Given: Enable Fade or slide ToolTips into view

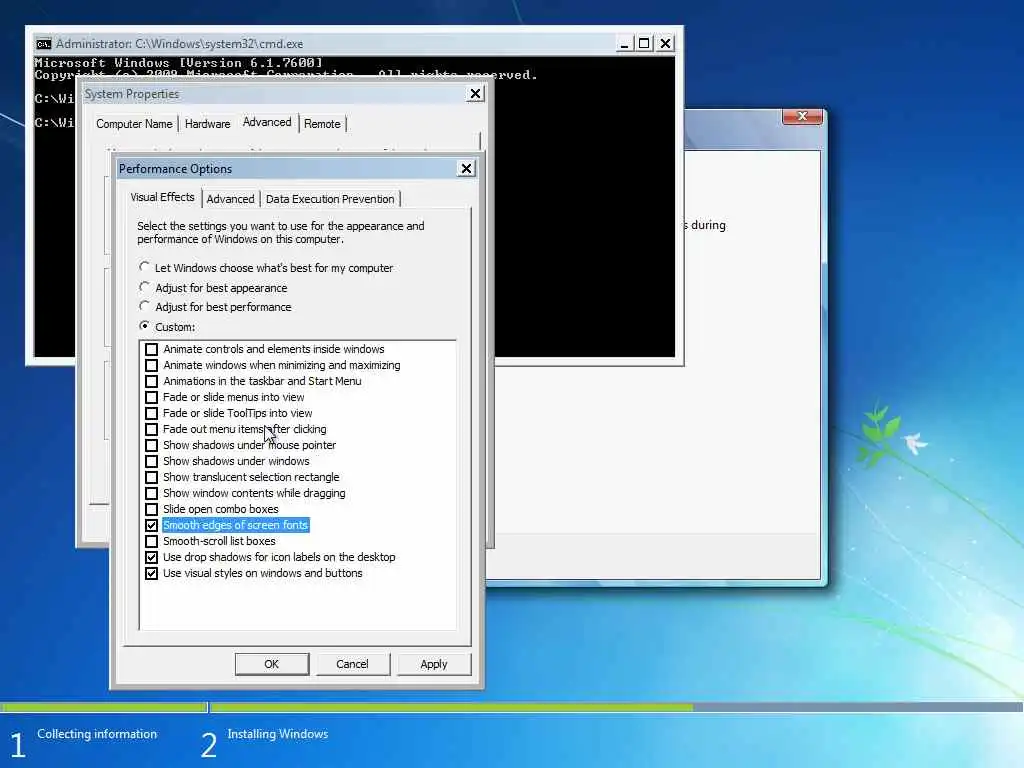Looking at the screenshot, I should tap(152, 413).
